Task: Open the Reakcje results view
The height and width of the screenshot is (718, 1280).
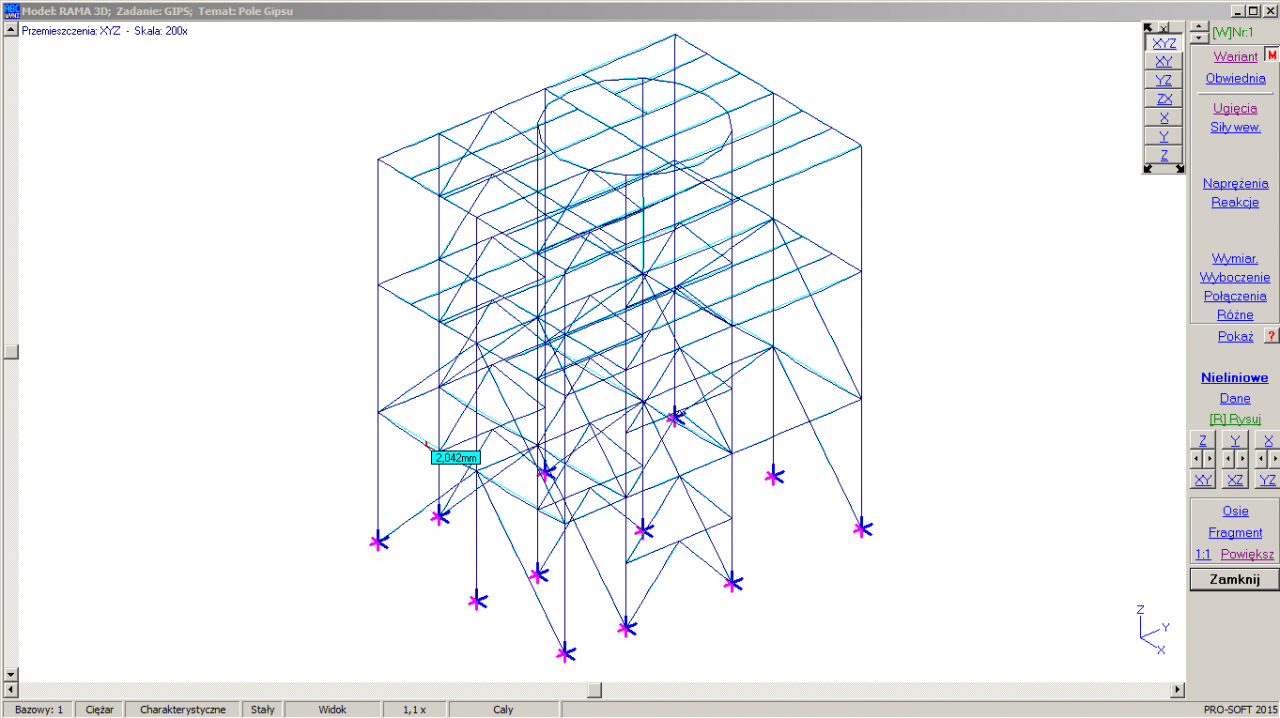Action: [1235, 202]
